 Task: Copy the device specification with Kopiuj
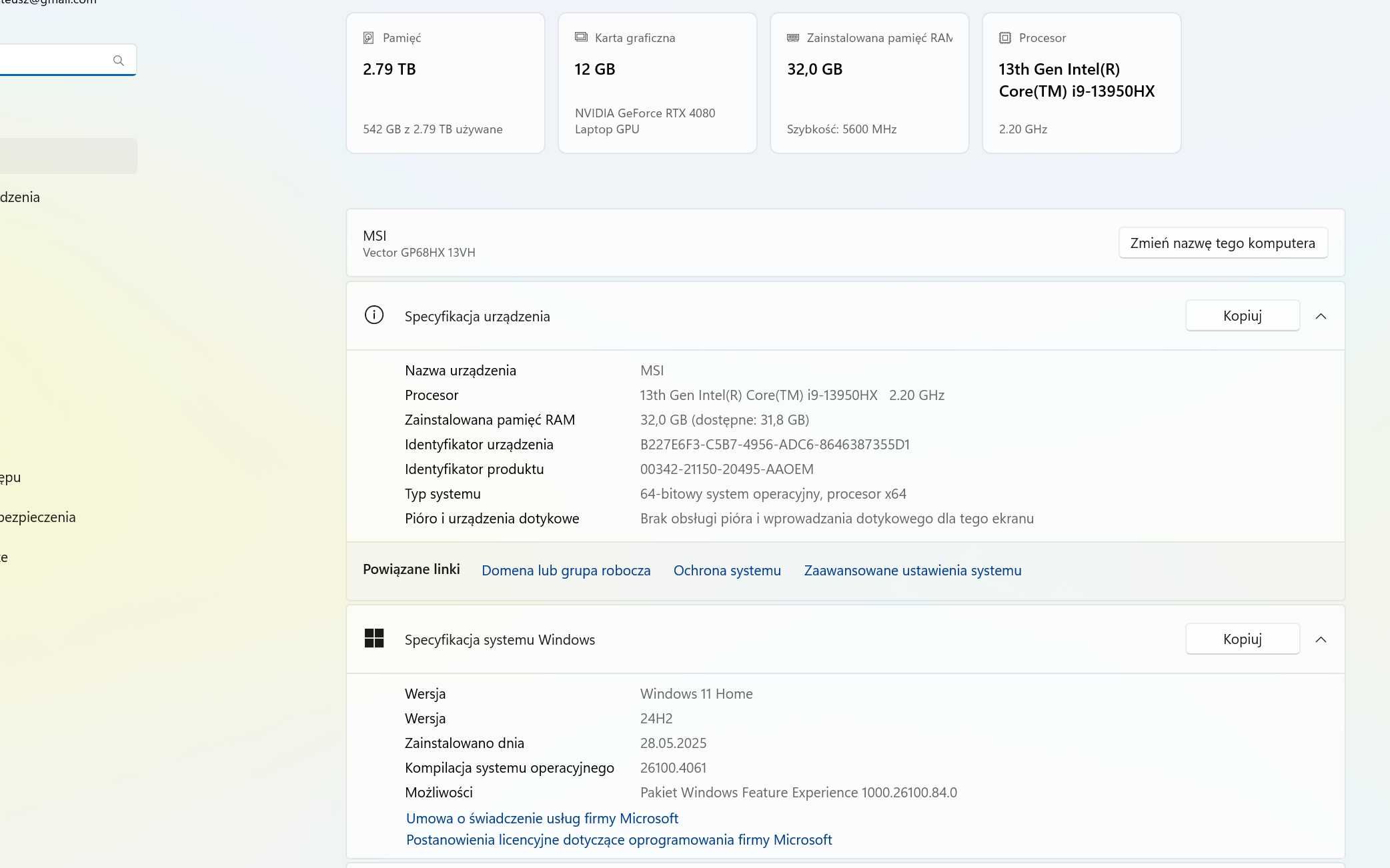pyautogui.click(x=1243, y=315)
